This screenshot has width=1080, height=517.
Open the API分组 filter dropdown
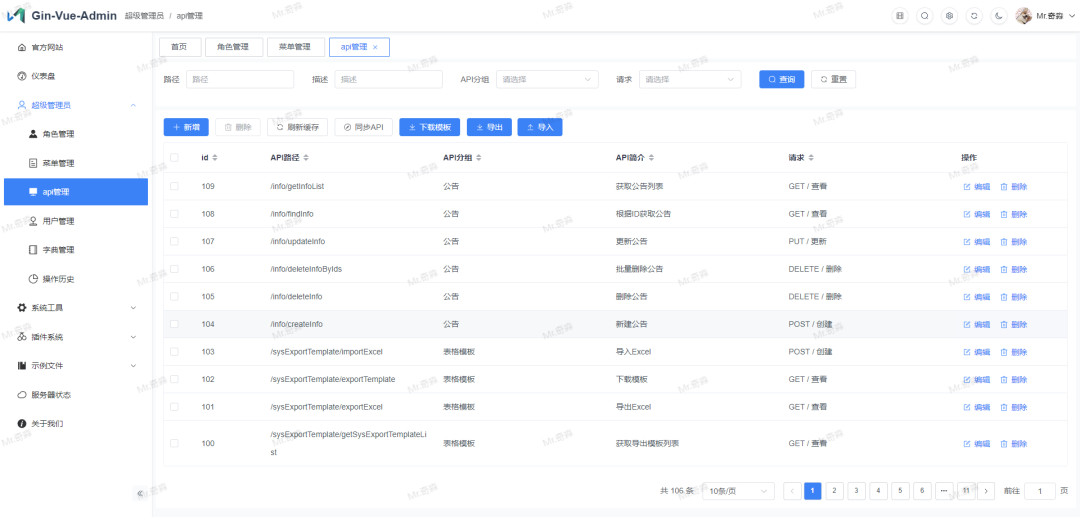click(547, 79)
